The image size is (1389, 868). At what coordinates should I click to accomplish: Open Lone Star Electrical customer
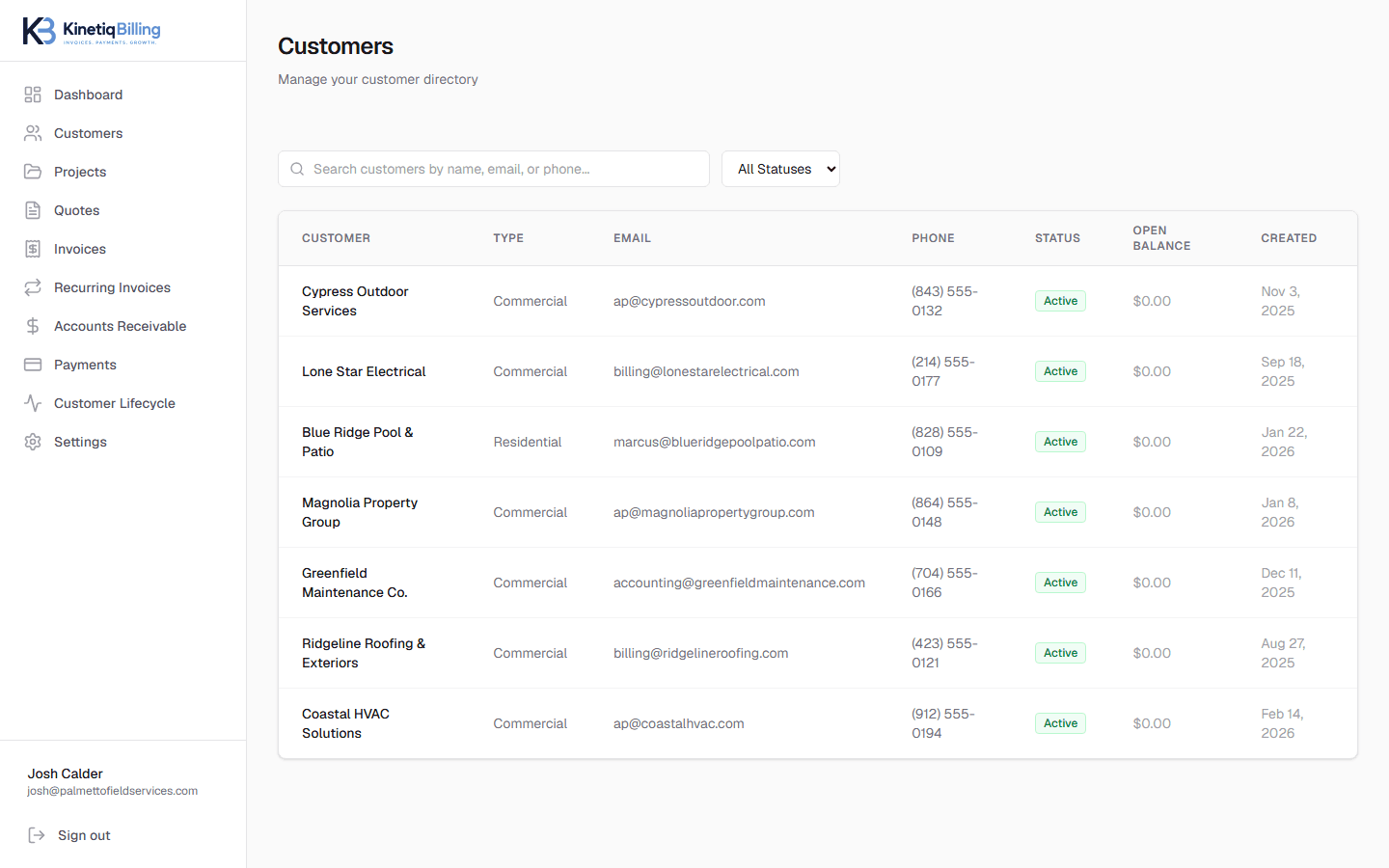364,371
